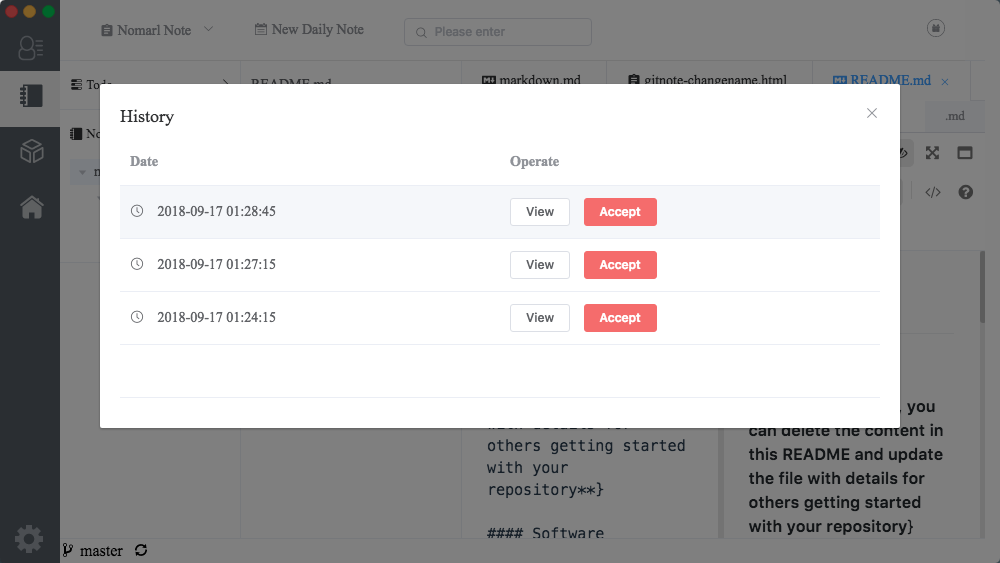Viewport: 1000px width, 563px height.
Task: Switch to the markdown.md tab
Action: coord(531,80)
